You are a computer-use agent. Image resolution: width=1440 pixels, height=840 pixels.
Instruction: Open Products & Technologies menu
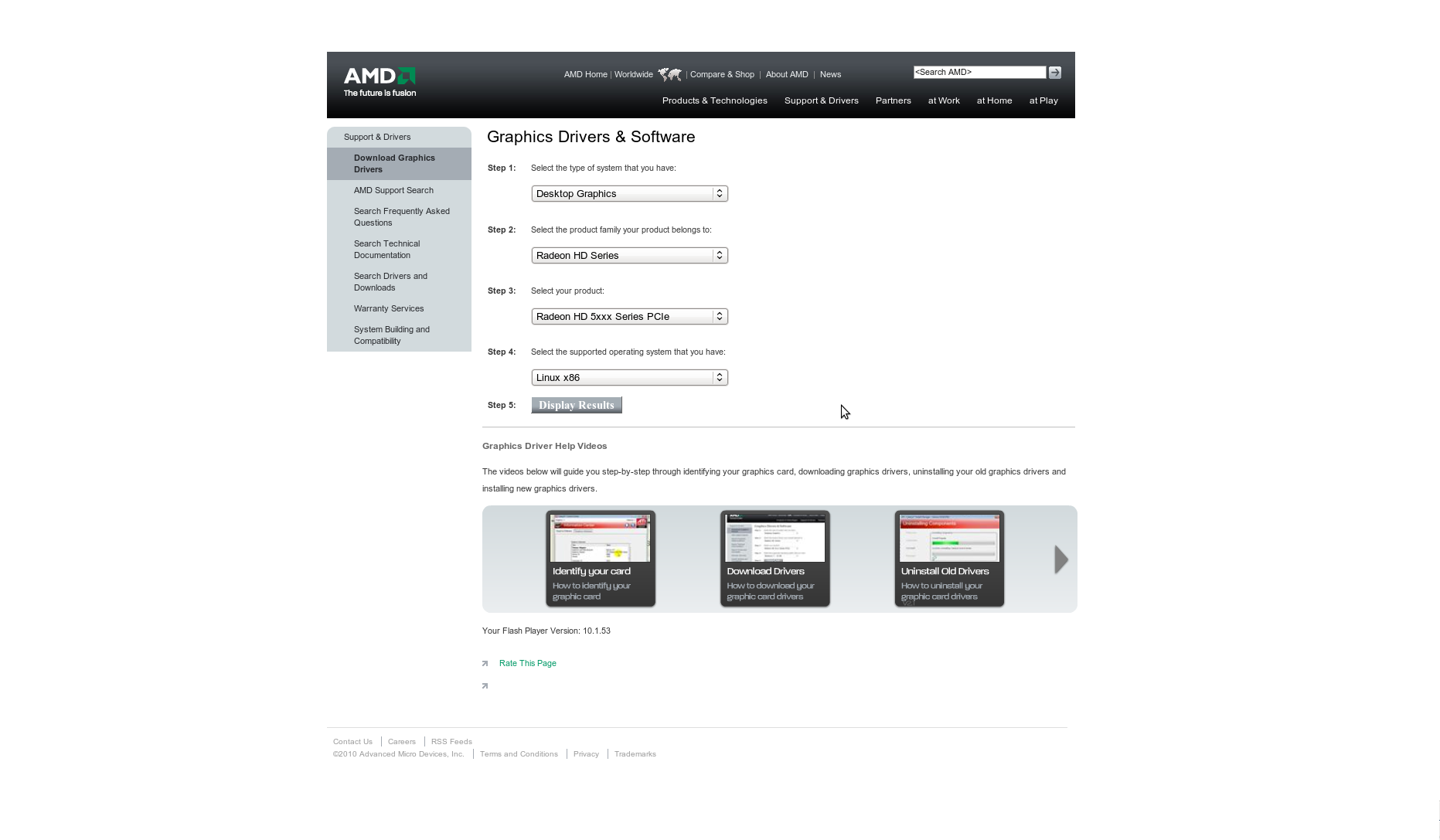tap(714, 100)
